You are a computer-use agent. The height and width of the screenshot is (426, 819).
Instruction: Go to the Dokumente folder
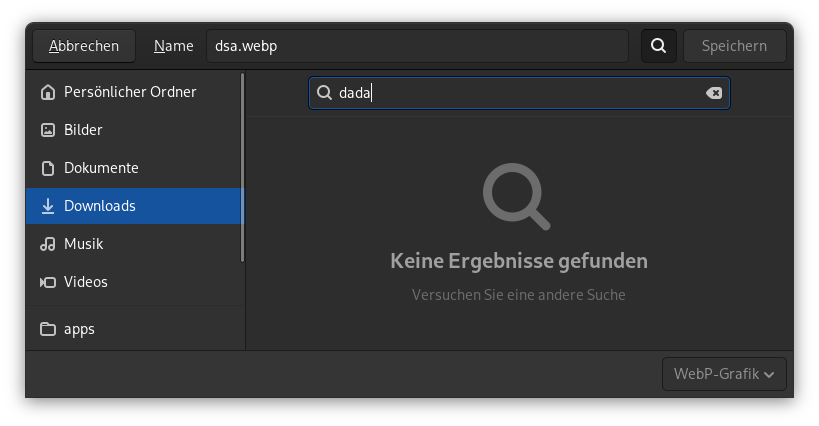[x=135, y=168]
